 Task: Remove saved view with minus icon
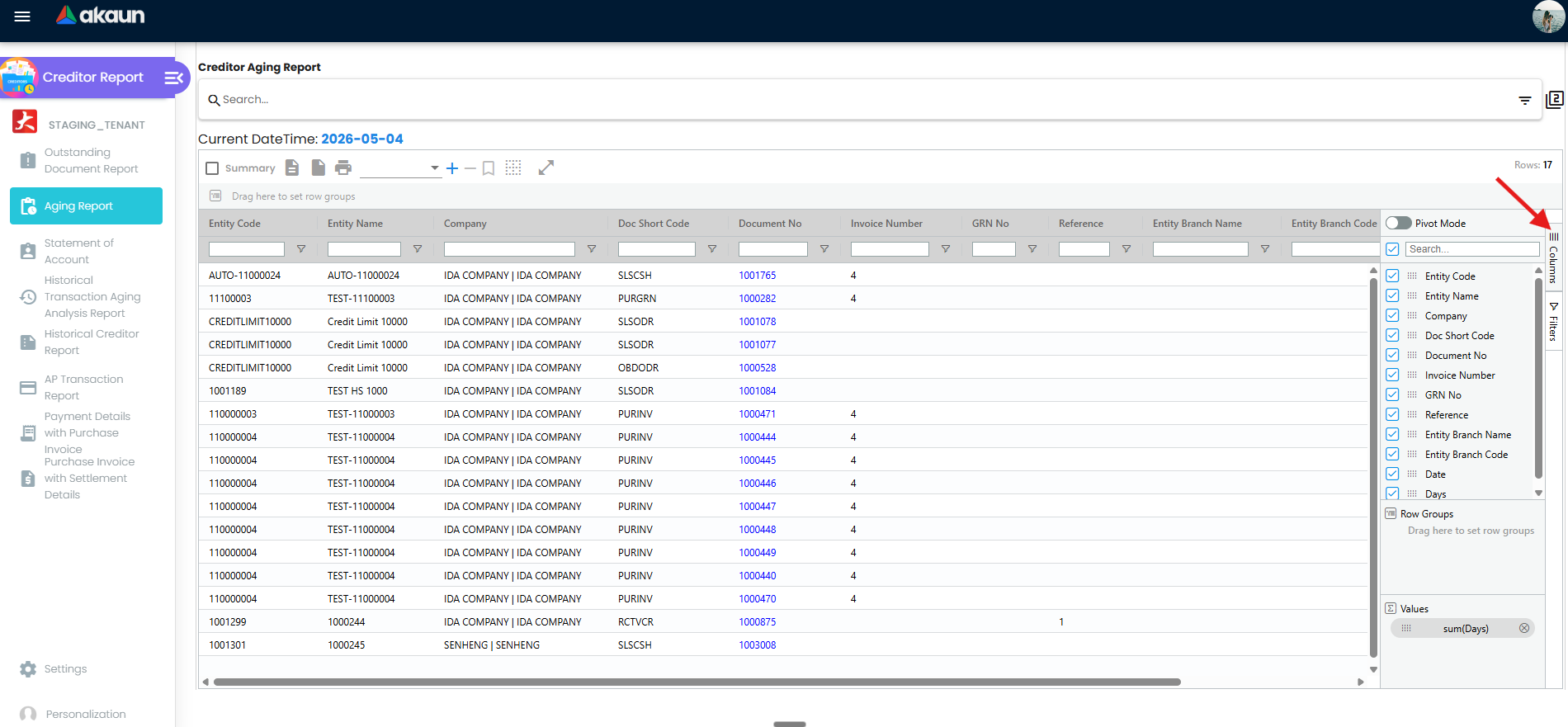click(470, 168)
